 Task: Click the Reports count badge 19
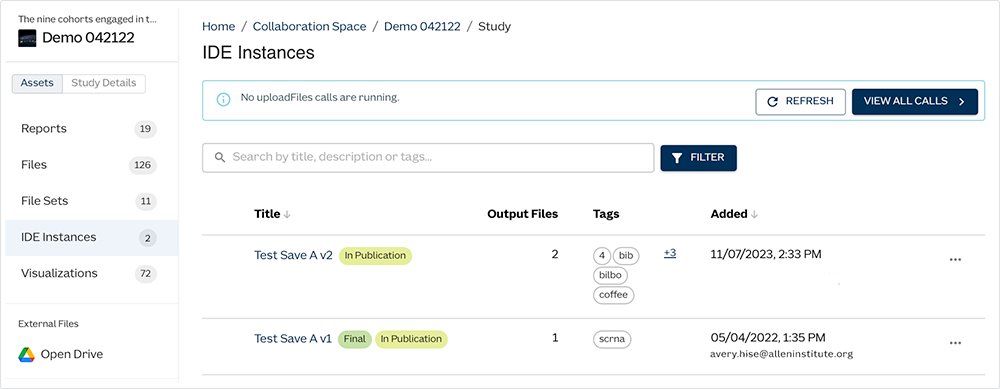(x=145, y=129)
